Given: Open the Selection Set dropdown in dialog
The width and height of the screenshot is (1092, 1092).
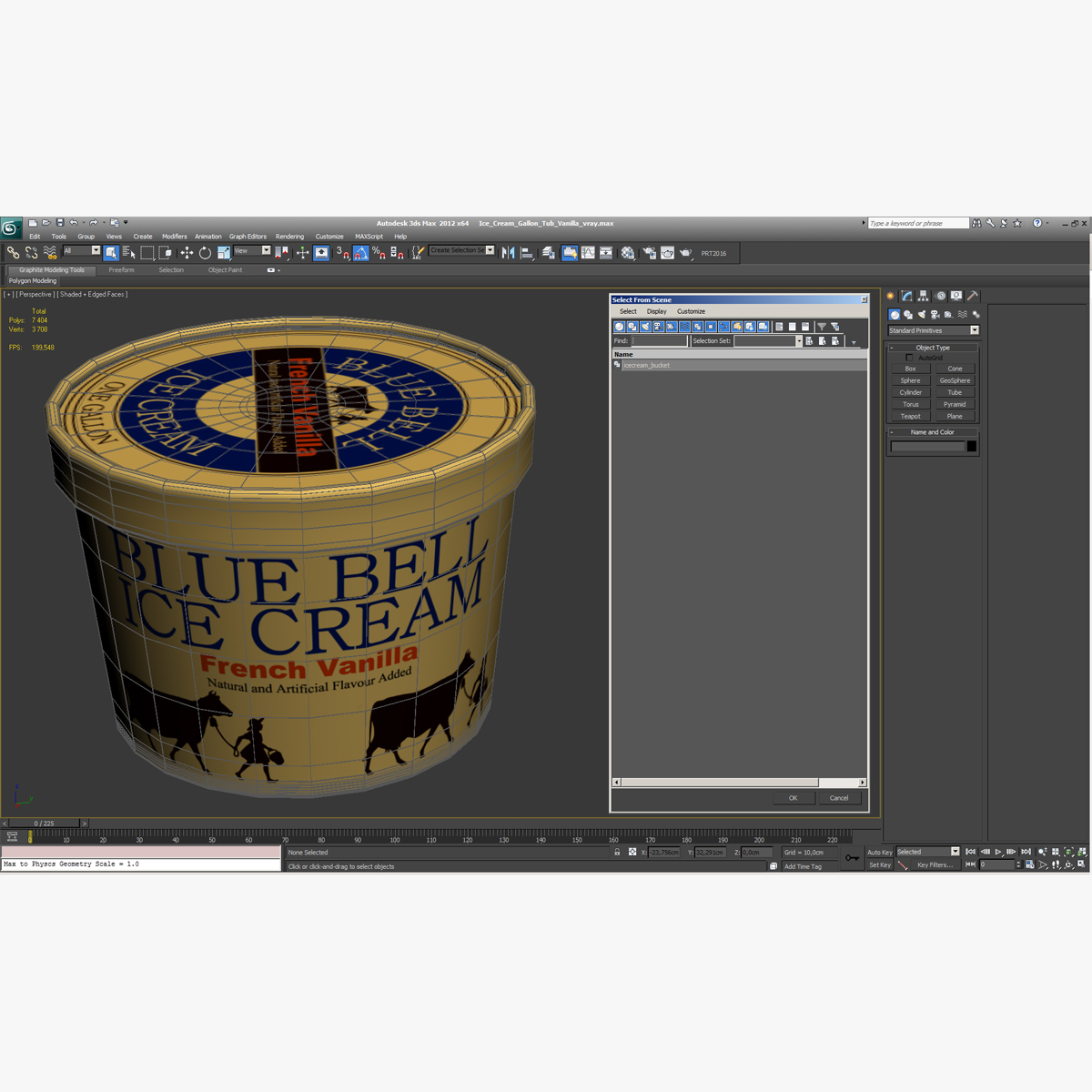Looking at the screenshot, I should coord(768,341).
